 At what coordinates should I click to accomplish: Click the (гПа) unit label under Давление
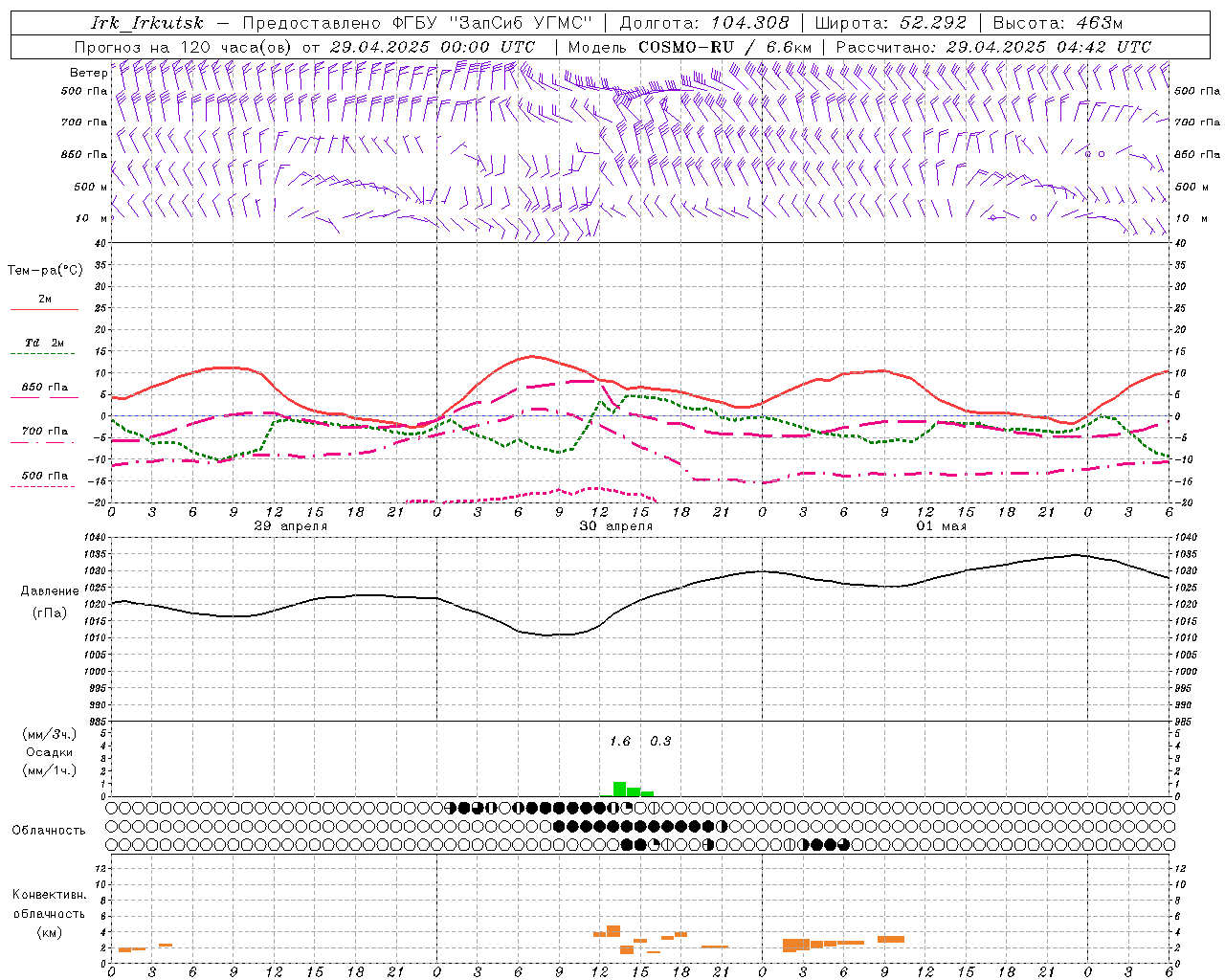(50, 612)
